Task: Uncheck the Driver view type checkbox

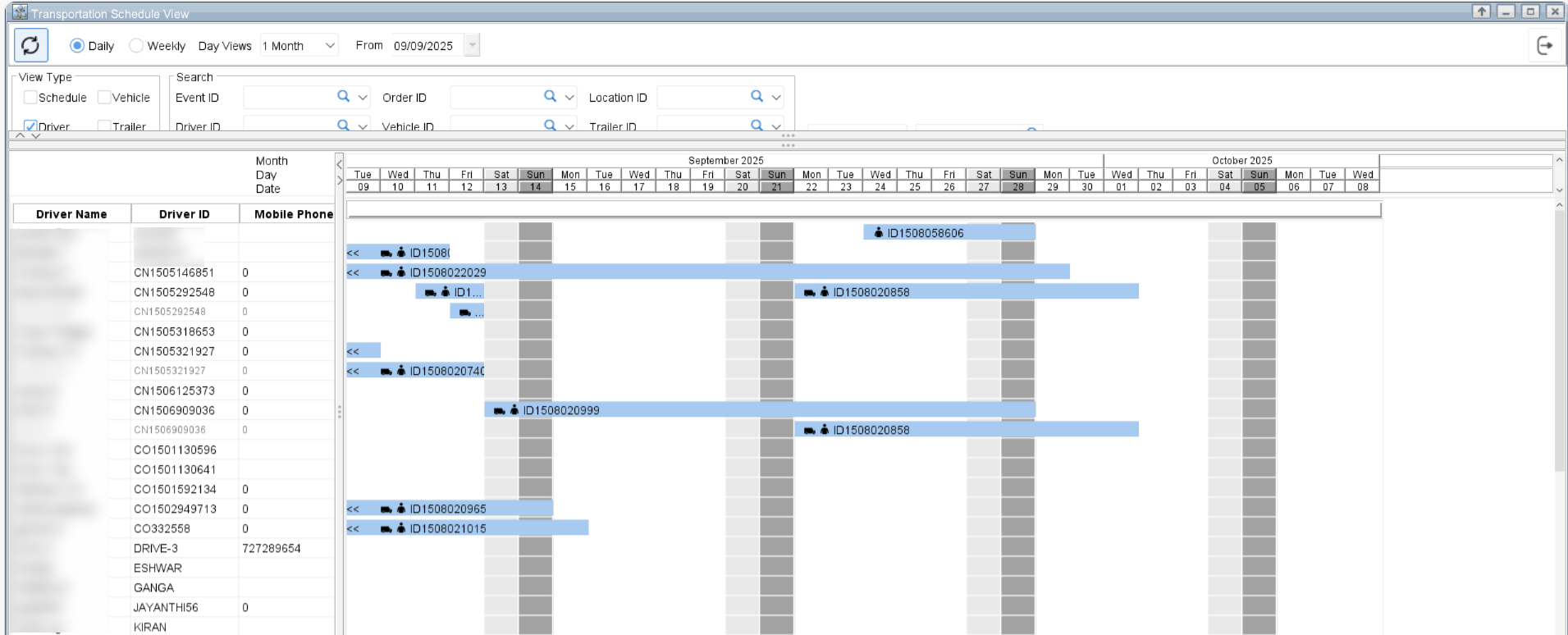Action: (x=30, y=126)
